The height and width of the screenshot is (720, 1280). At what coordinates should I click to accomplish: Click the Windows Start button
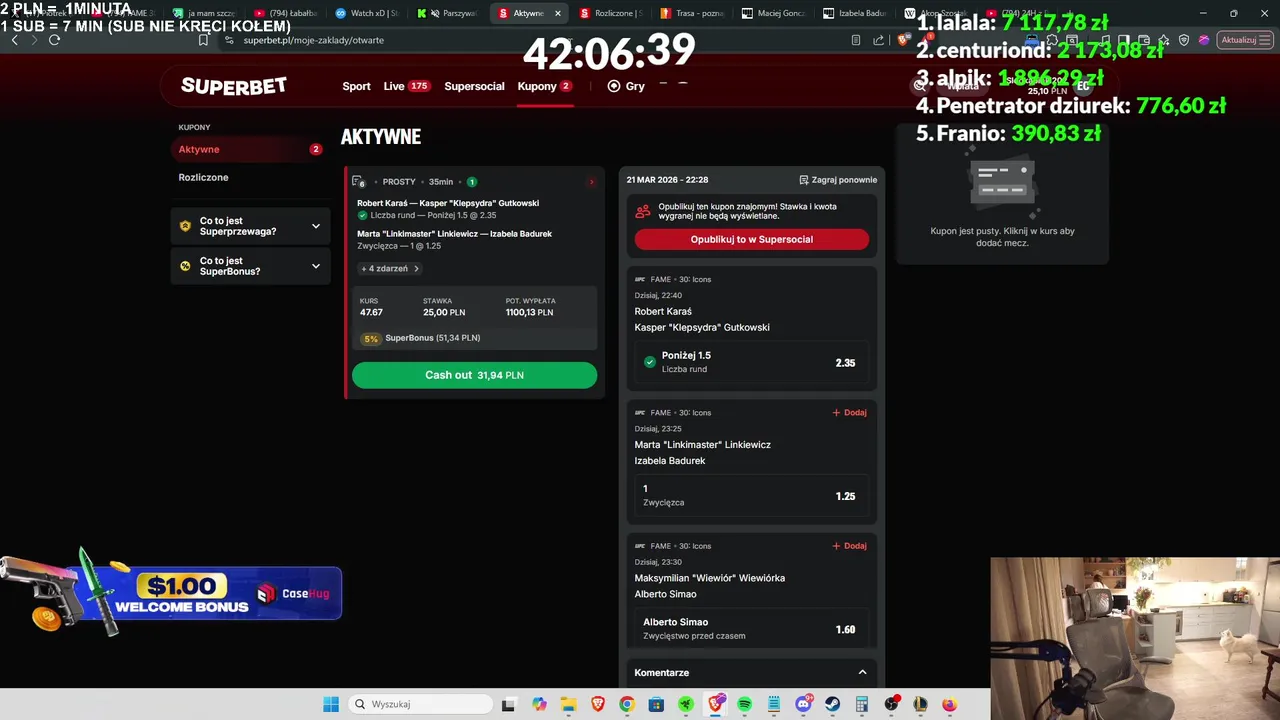click(331, 704)
